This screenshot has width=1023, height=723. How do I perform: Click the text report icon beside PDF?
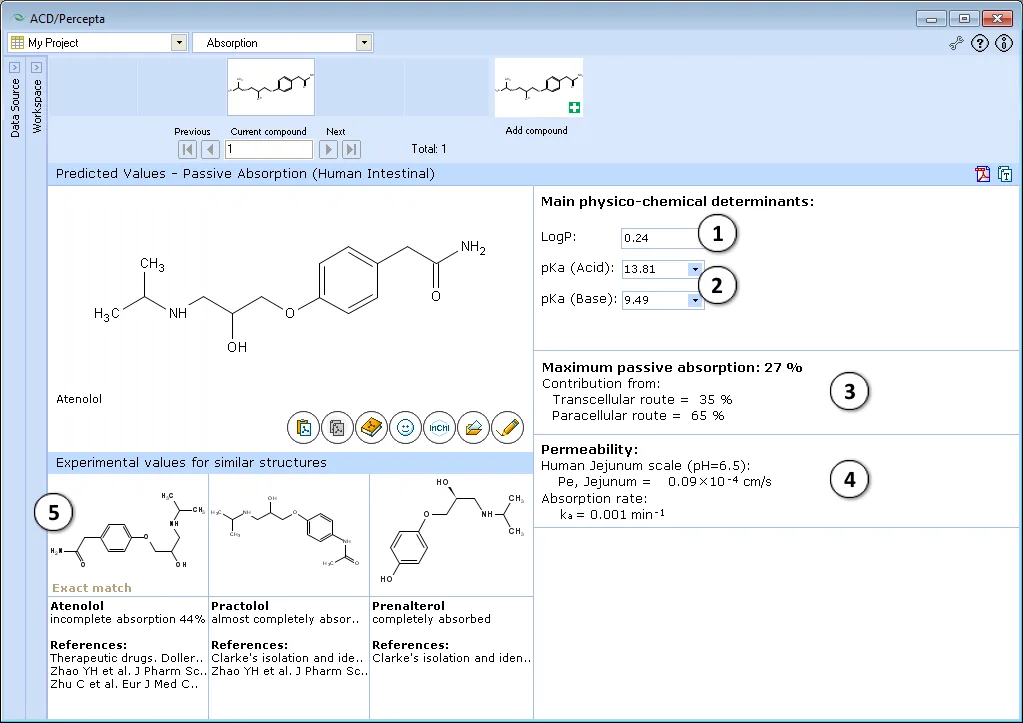tap(1005, 174)
